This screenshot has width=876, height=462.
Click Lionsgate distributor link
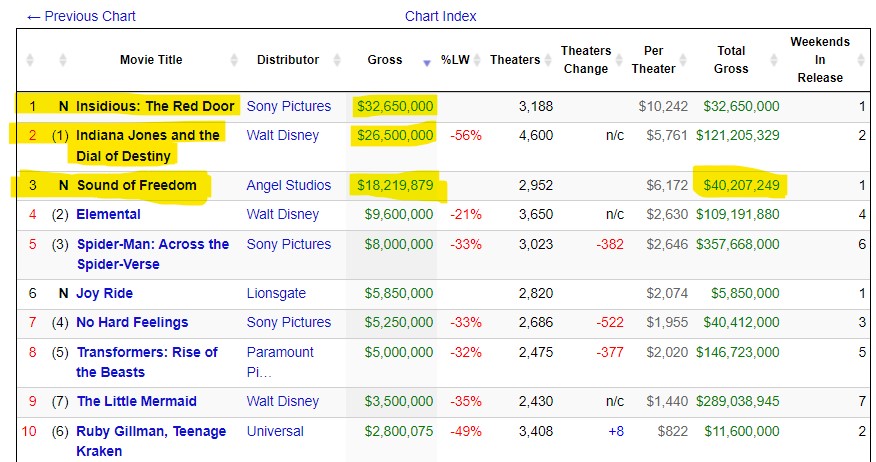tap(274, 293)
